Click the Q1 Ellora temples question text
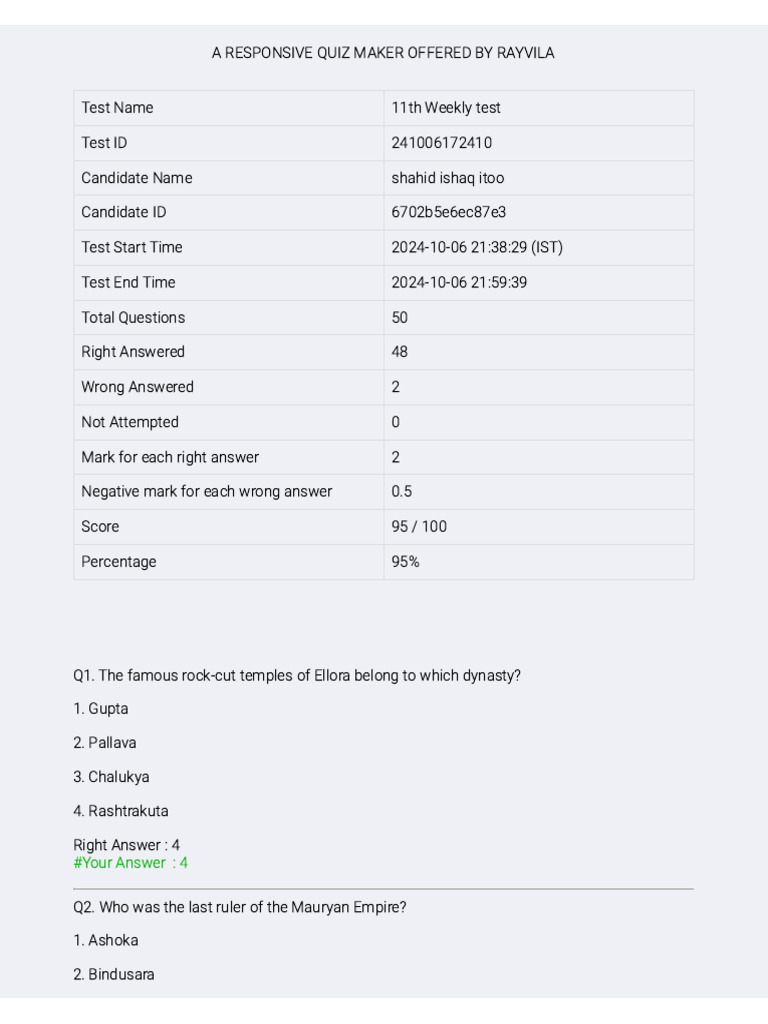The height and width of the screenshot is (1024, 768). tap(297, 676)
